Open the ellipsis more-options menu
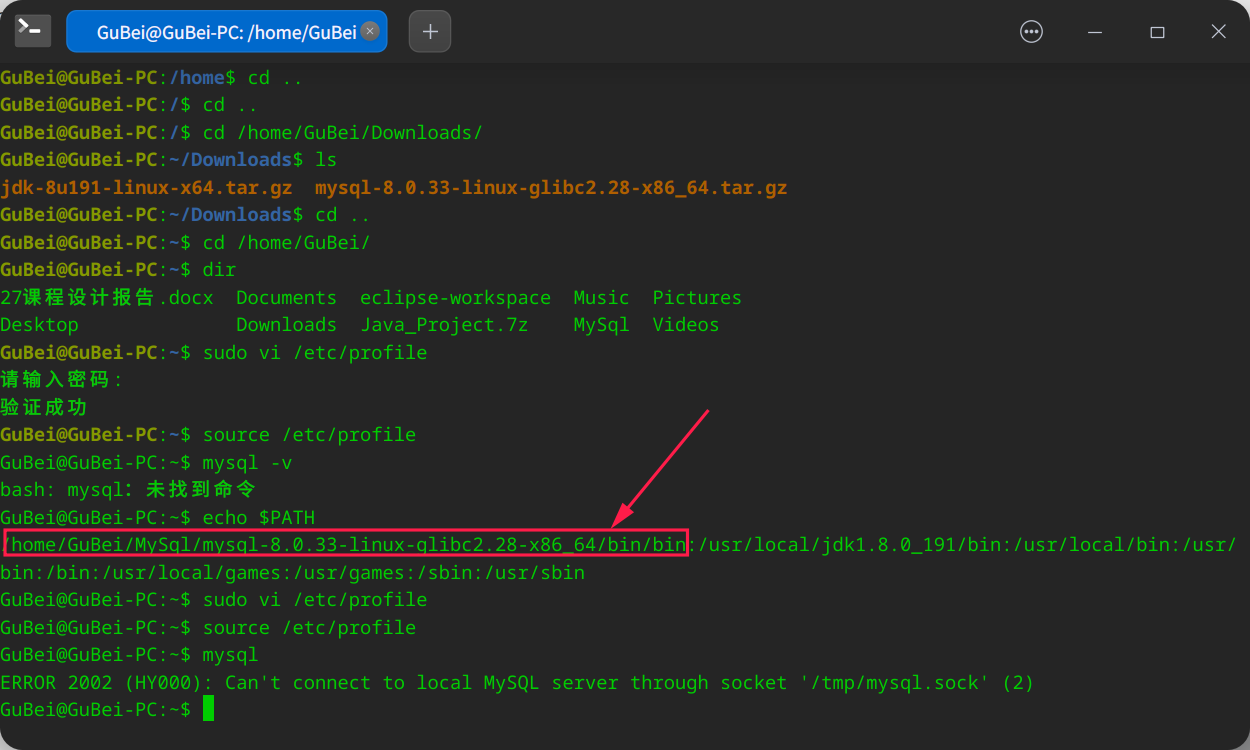Viewport: 1250px width, 750px height. (x=1031, y=31)
